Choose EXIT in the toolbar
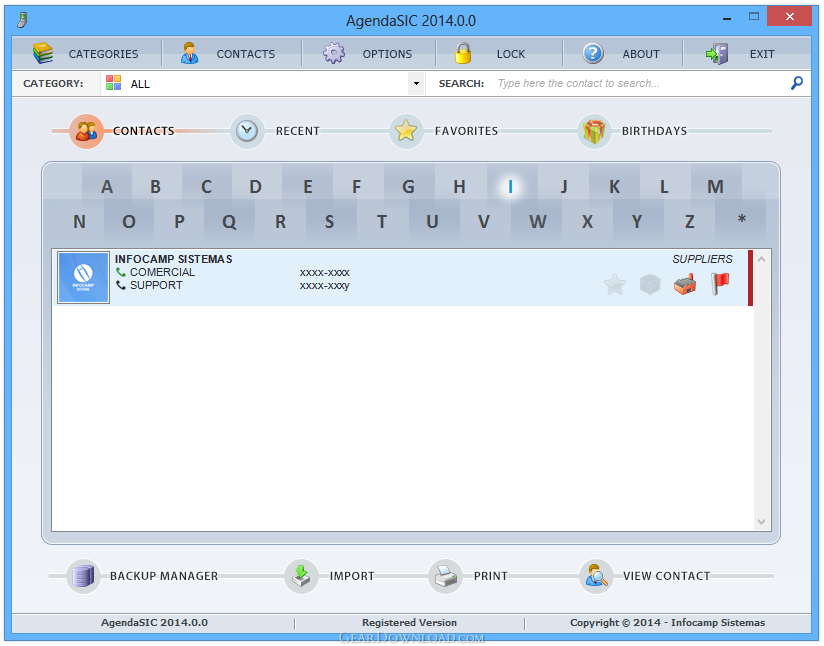 [761, 54]
